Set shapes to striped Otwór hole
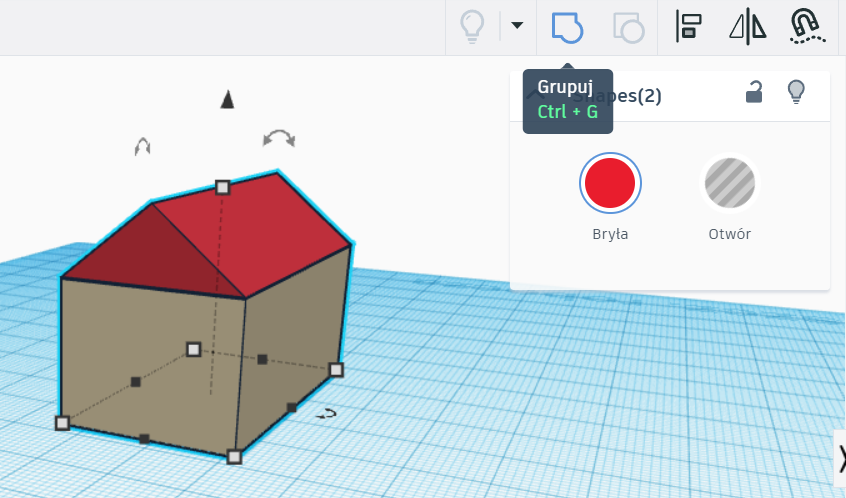This screenshot has width=846, height=498. [x=729, y=183]
